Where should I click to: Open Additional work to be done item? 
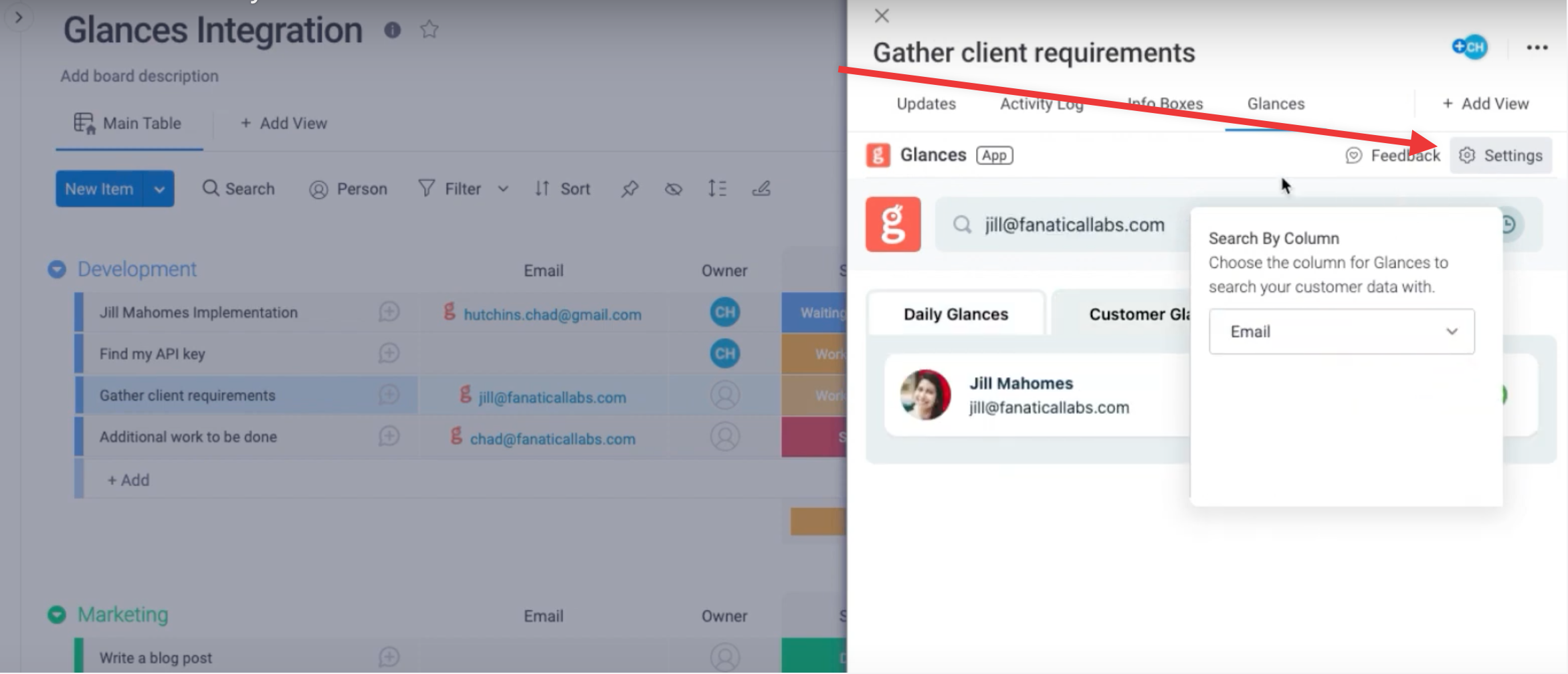coord(188,437)
